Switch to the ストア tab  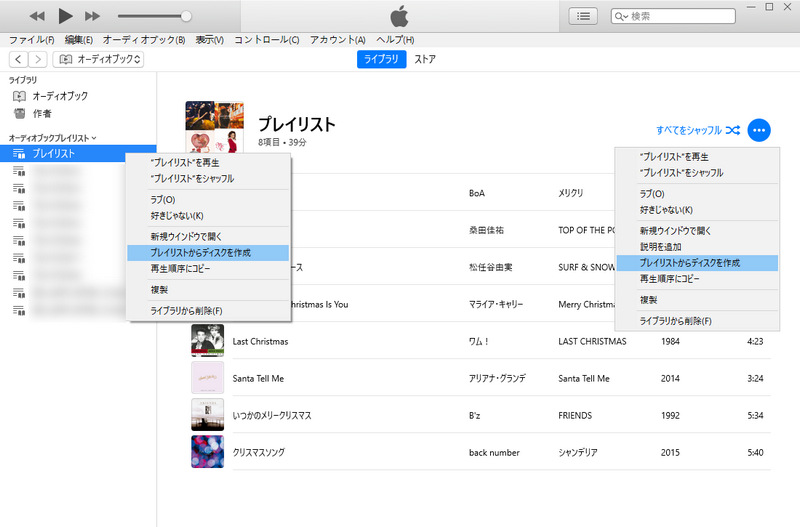(425, 59)
